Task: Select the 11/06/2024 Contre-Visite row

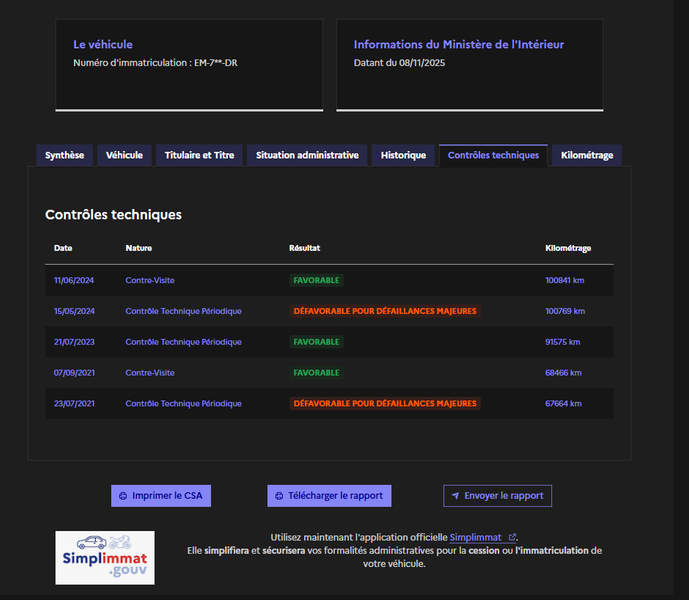Action: coord(329,280)
